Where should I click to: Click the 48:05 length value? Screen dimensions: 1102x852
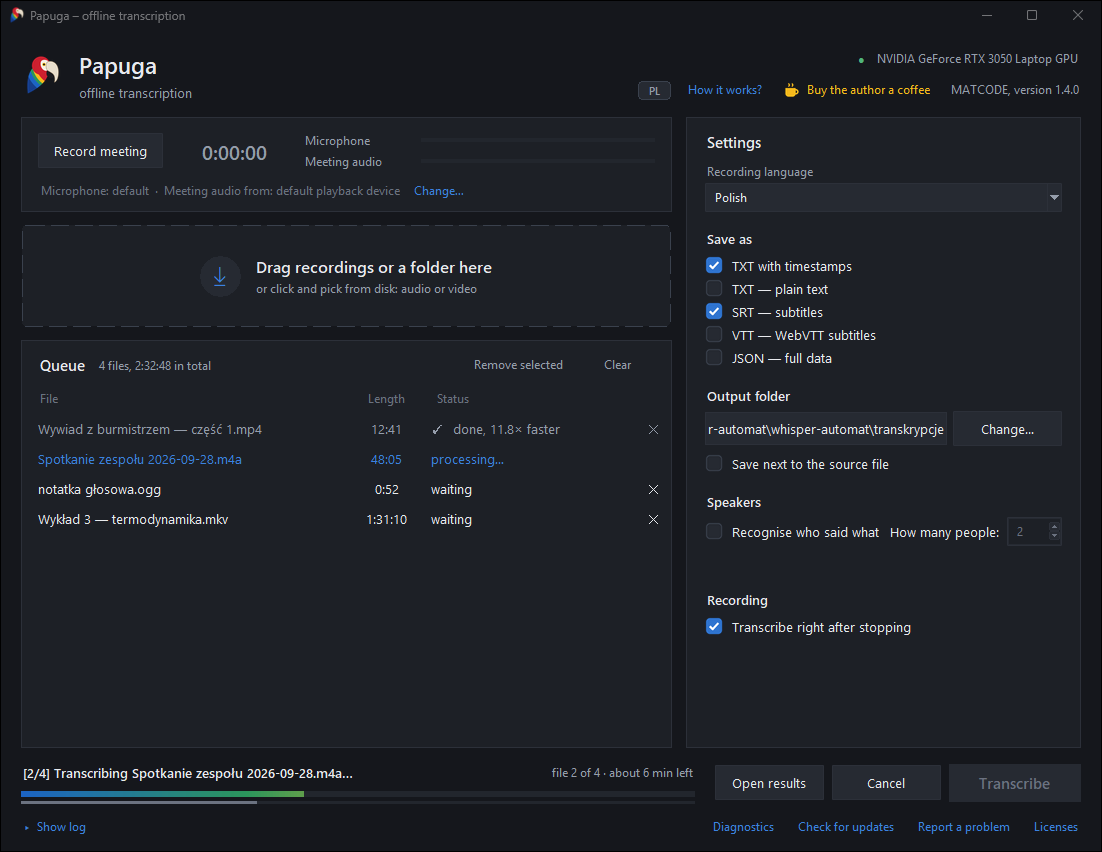coord(387,460)
